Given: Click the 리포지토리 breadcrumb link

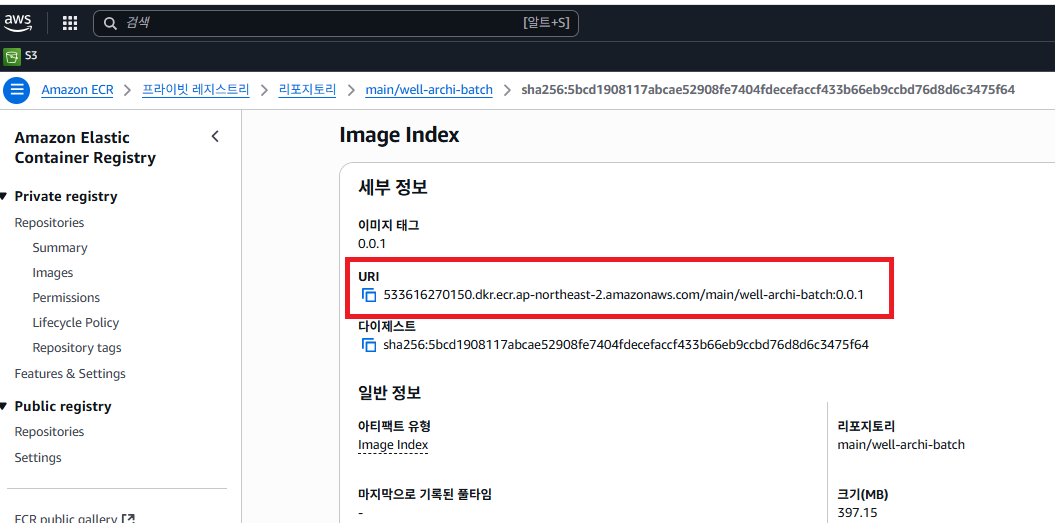Looking at the screenshot, I should (307, 90).
